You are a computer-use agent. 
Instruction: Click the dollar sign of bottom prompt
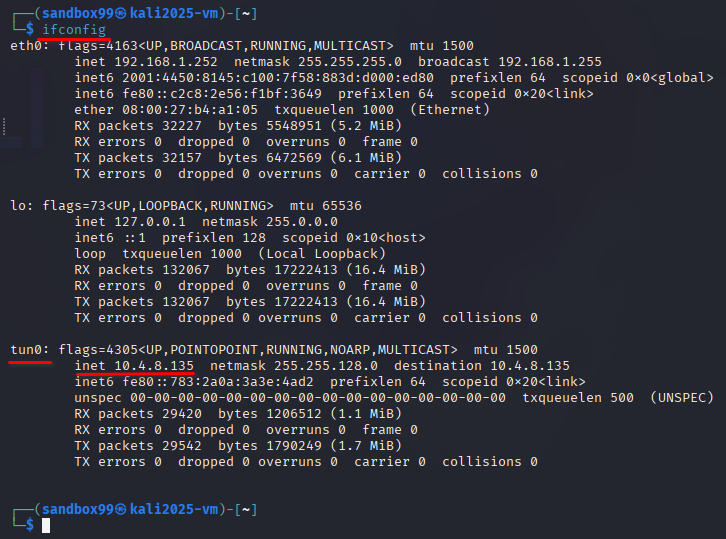(x=30, y=525)
